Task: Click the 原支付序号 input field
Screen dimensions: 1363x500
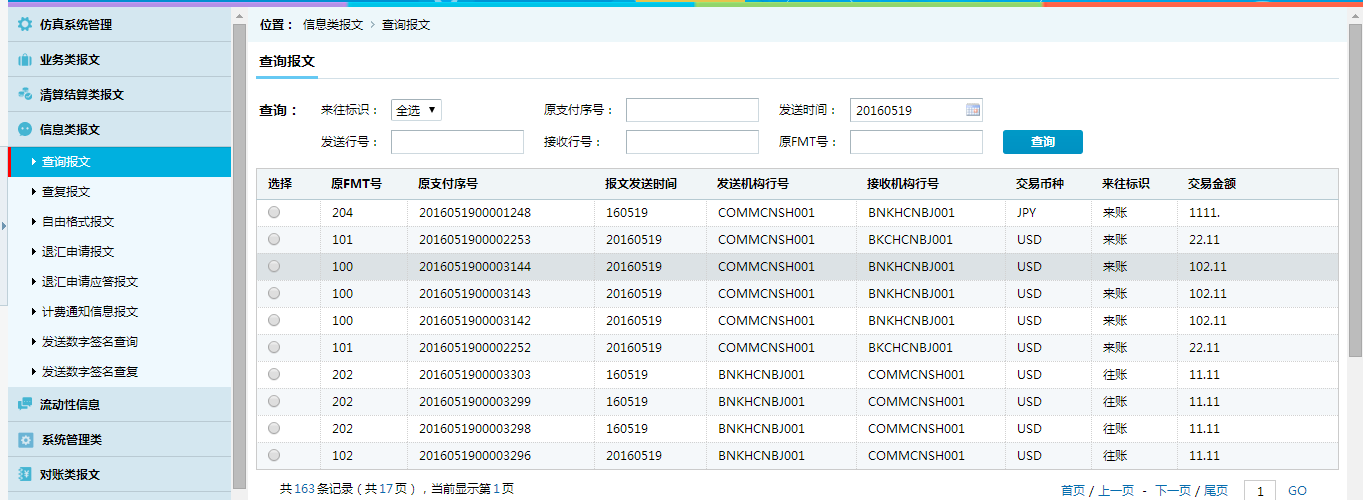Action: click(692, 110)
